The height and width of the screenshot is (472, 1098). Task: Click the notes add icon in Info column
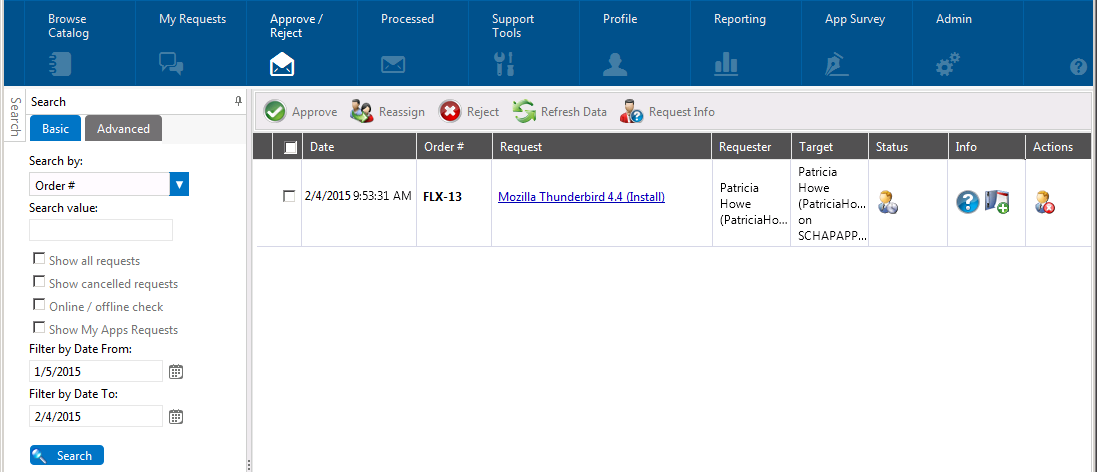(x=997, y=202)
